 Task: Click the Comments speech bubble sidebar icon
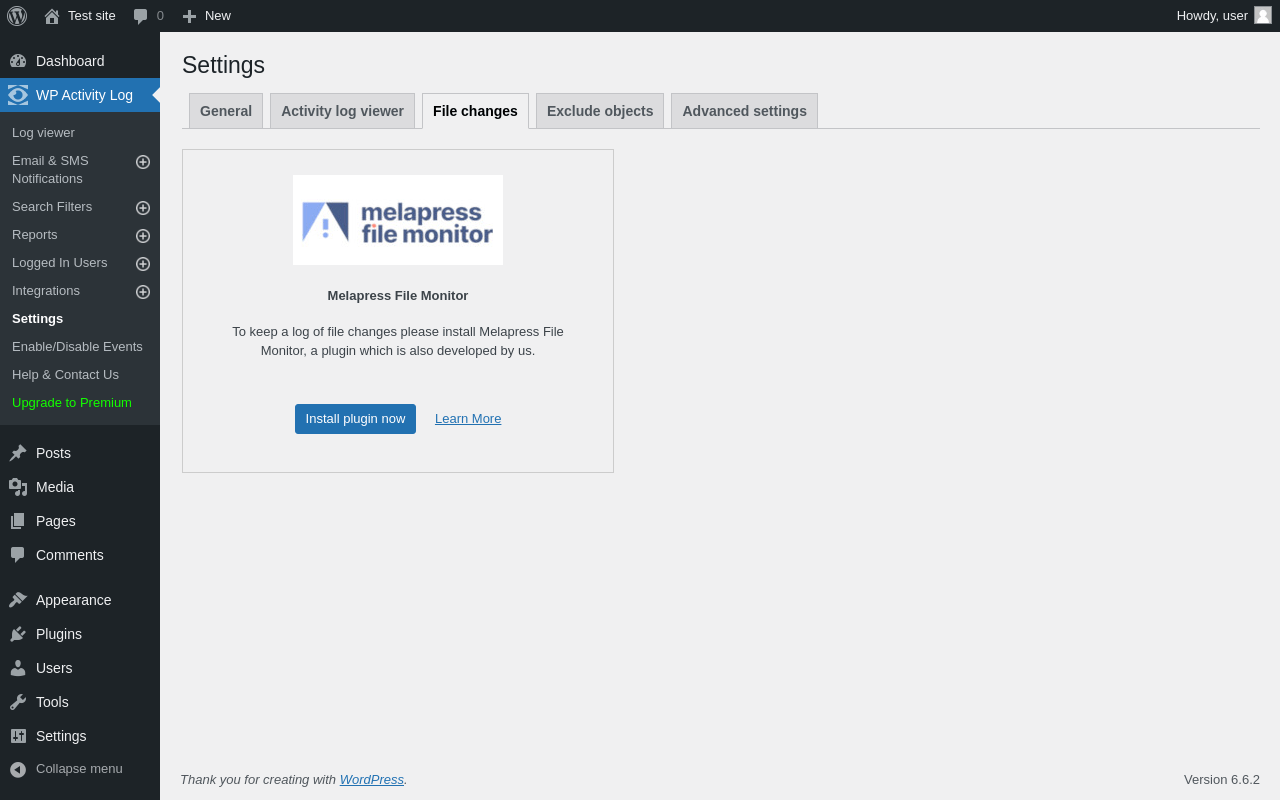tap(18, 555)
